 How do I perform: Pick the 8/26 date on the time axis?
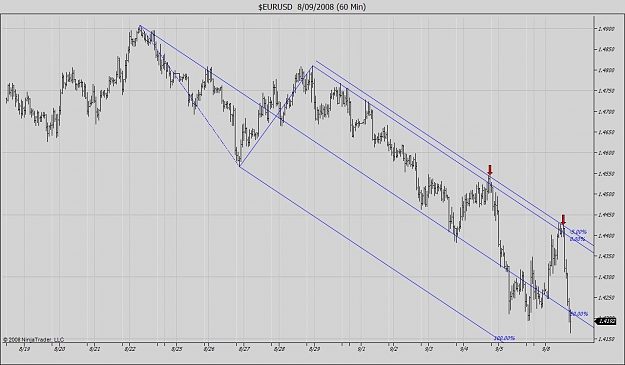(209, 349)
